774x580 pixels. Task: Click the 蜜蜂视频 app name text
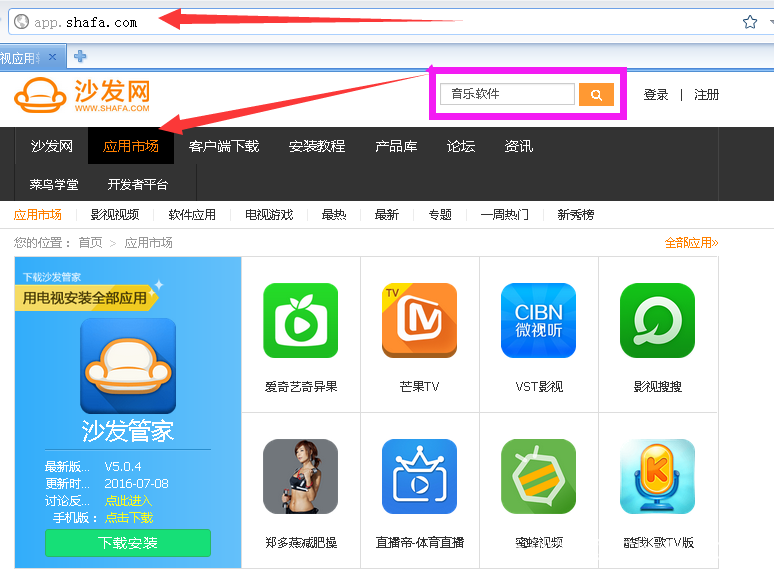[x=539, y=542]
